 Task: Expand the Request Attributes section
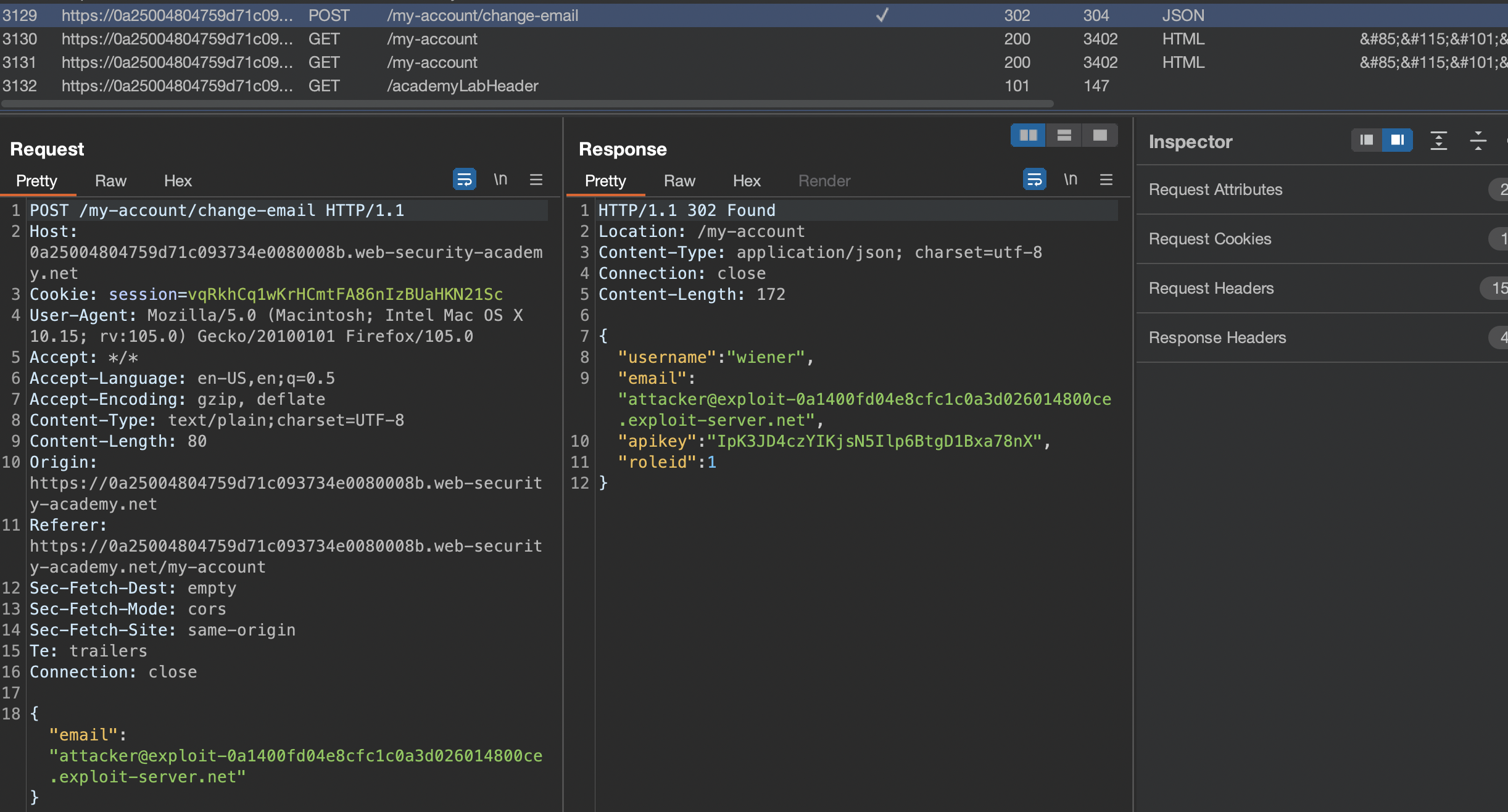(1216, 189)
